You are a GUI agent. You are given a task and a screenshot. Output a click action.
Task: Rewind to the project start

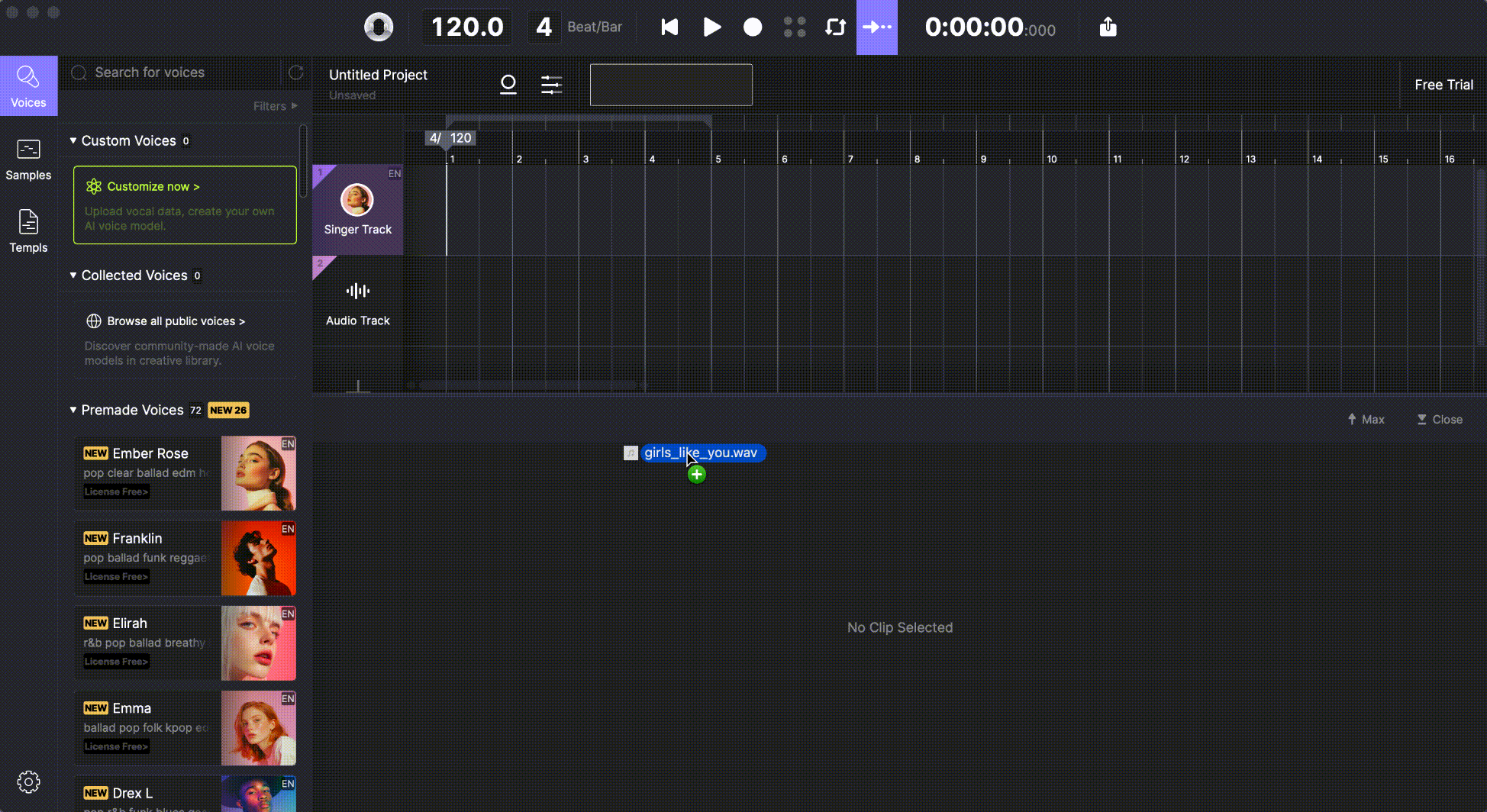(x=669, y=27)
